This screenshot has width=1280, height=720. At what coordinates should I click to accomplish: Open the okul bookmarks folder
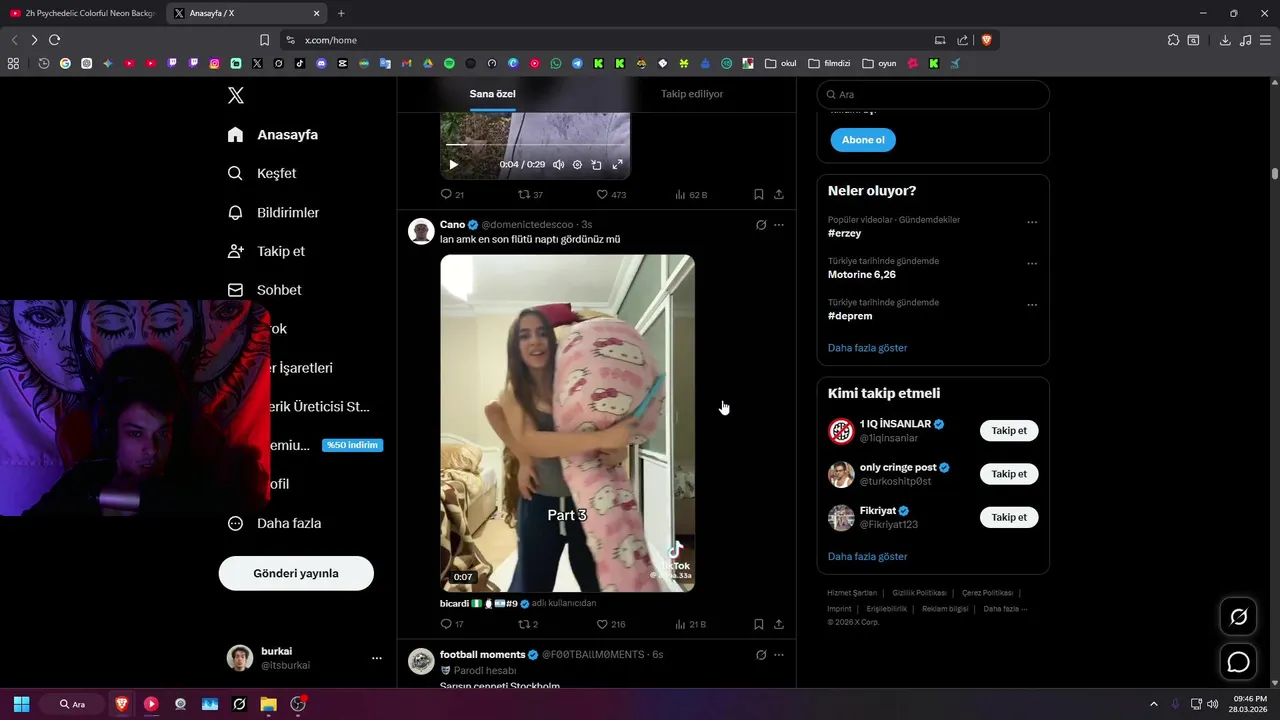[781, 63]
